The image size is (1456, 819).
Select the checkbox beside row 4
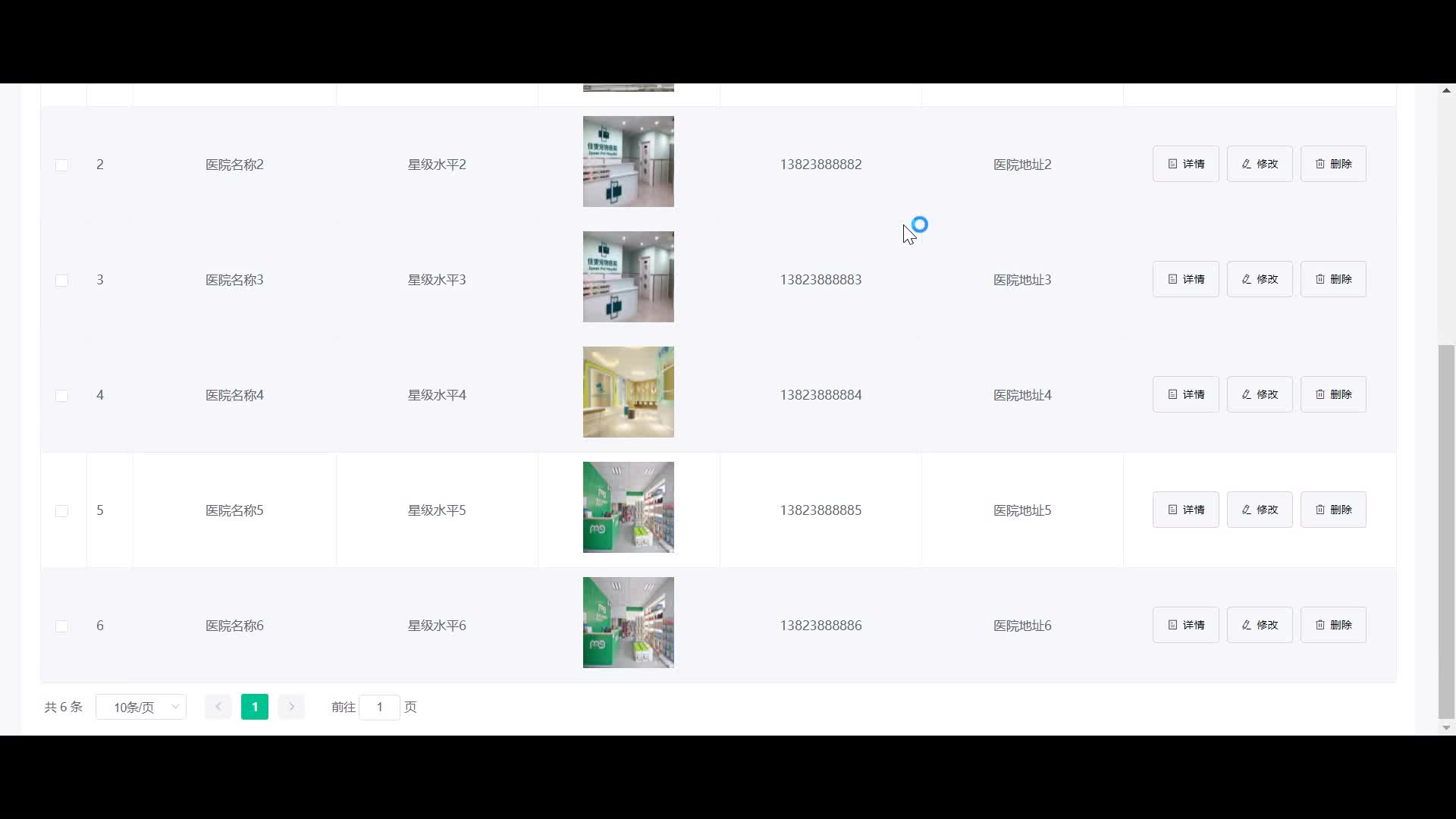[62, 396]
